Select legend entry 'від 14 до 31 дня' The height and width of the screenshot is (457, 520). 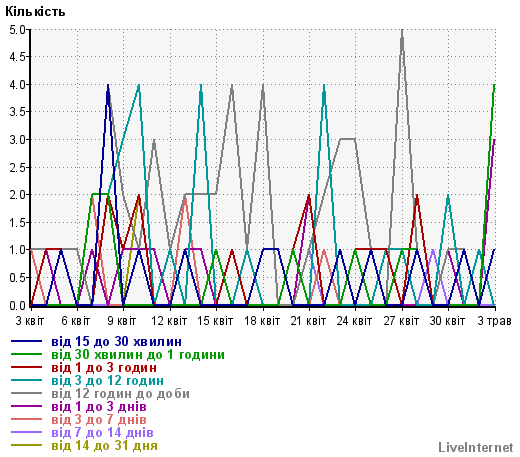(x=104, y=446)
